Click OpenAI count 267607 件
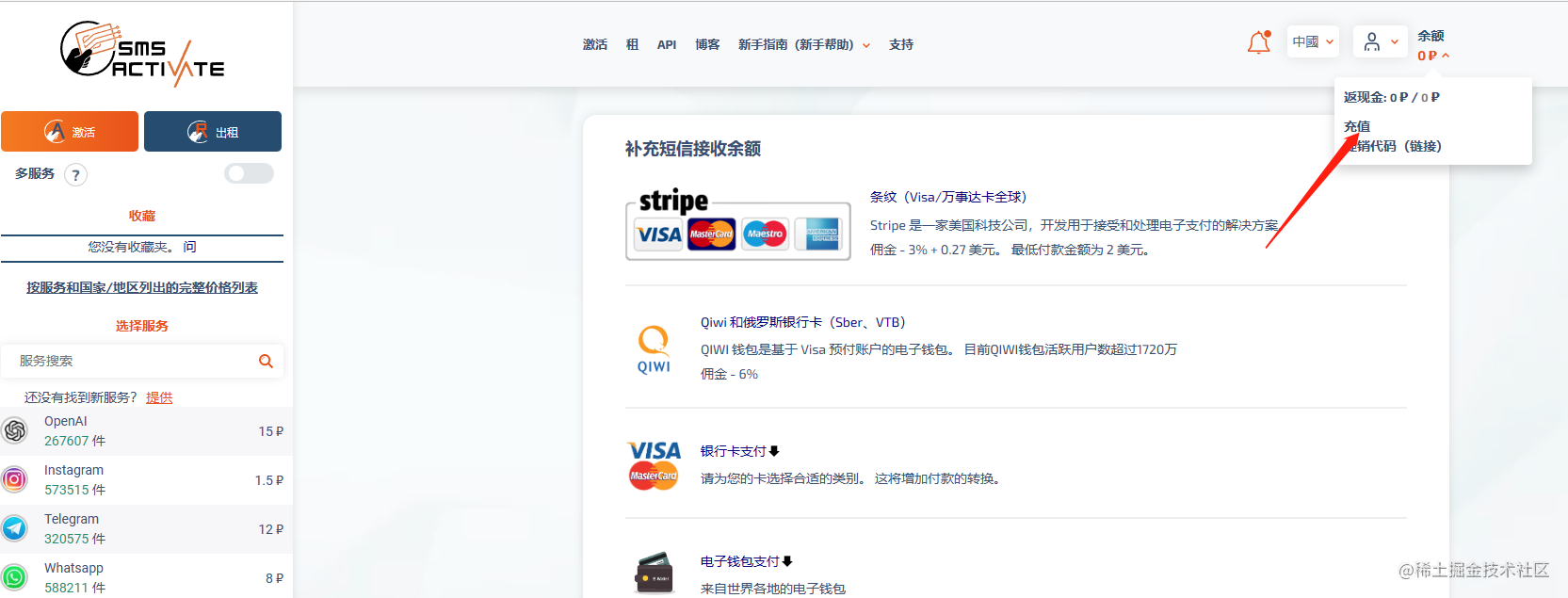This screenshot has width=1568, height=598. pyautogui.click(x=74, y=441)
